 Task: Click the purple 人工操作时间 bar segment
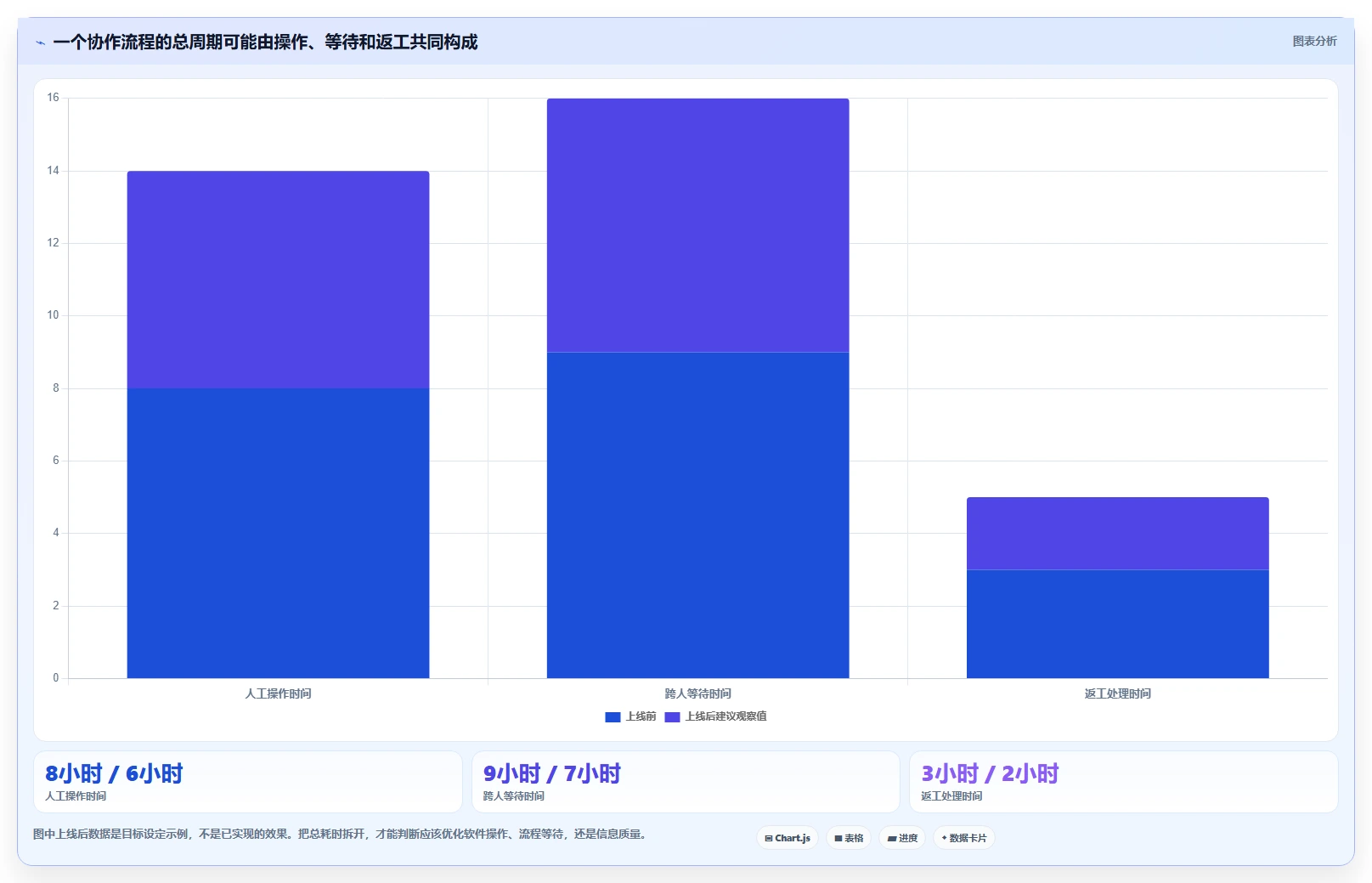(x=278, y=280)
